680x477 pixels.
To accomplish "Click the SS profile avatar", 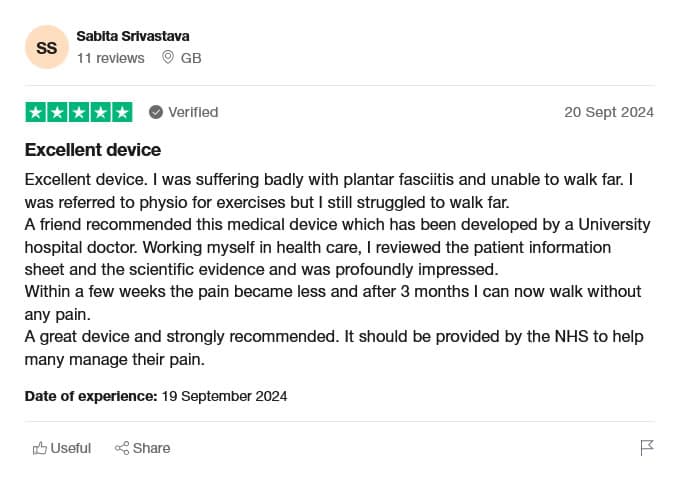I will point(46,48).
